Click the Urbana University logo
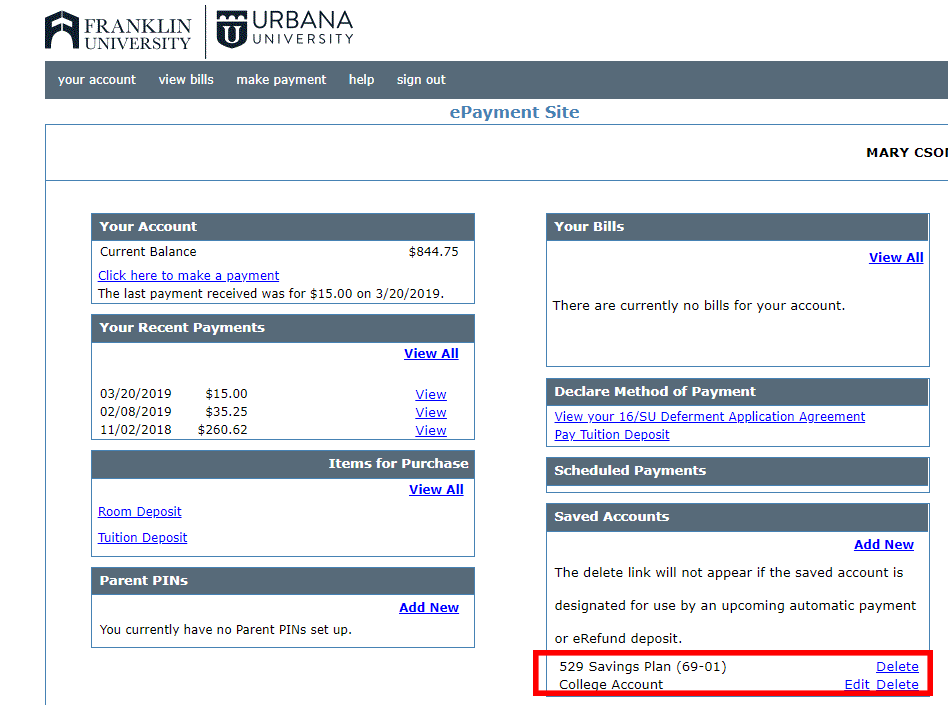 (285, 28)
